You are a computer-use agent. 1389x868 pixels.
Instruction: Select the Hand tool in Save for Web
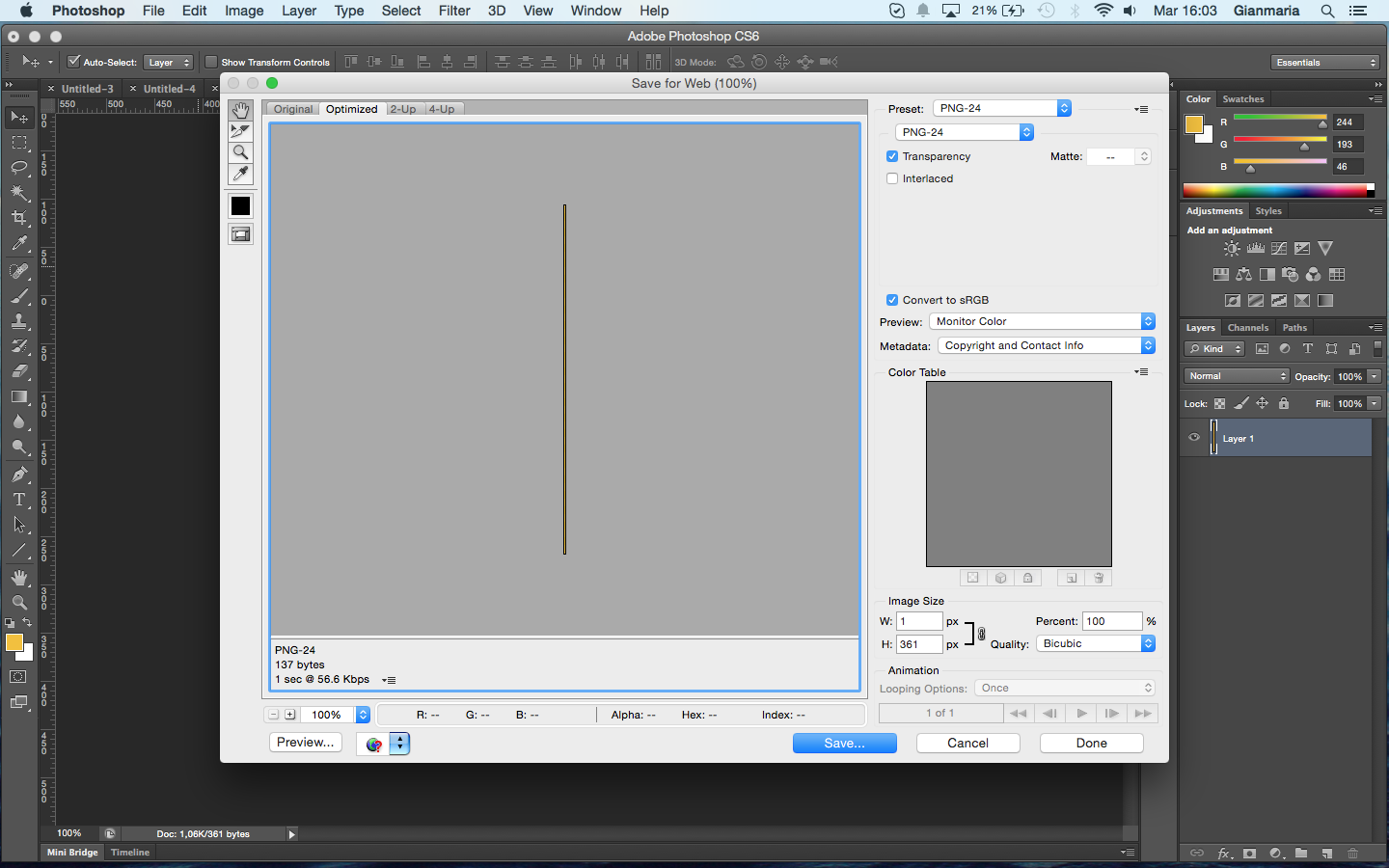point(240,111)
